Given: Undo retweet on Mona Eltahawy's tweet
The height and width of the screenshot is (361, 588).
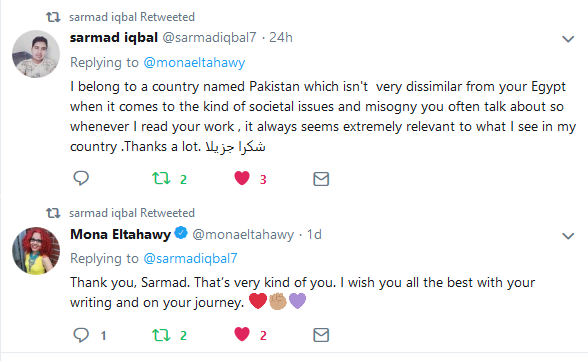Looking at the screenshot, I should point(161,335).
